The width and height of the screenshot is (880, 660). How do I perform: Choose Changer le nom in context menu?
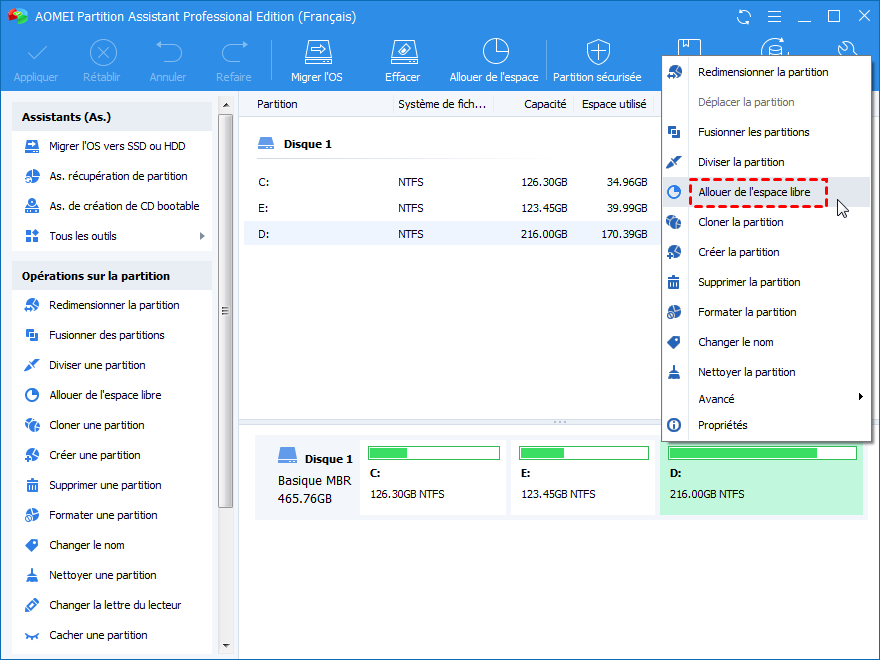(766, 342)
